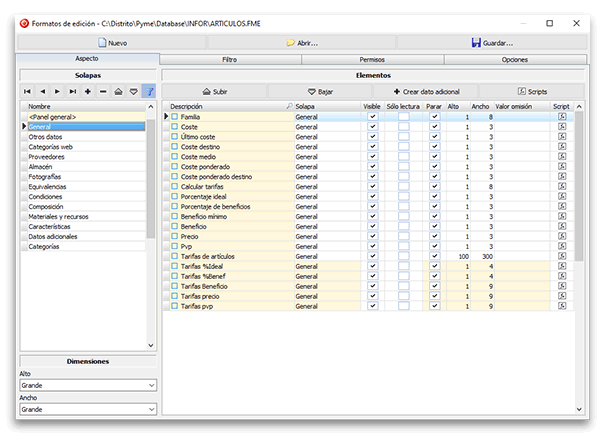Switch to the Permisos tab

coord(371,60)
